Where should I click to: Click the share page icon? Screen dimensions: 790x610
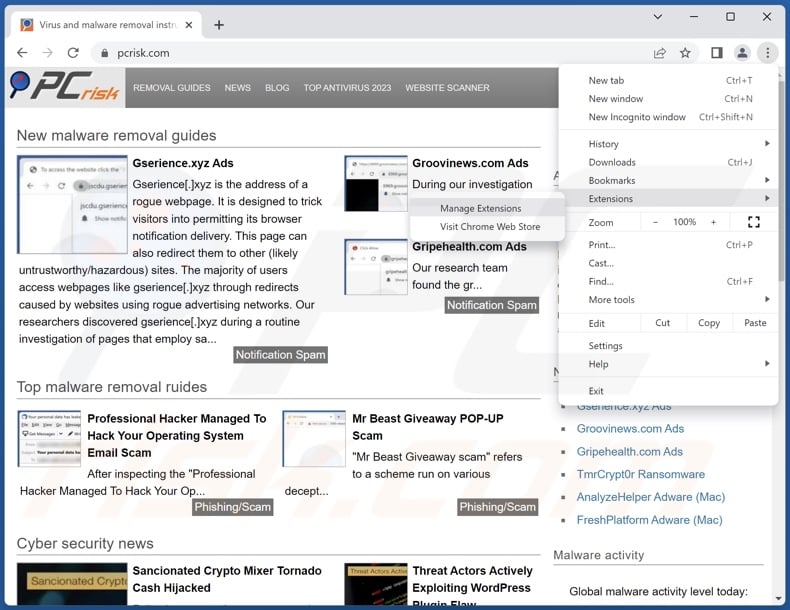pos(660,53)
